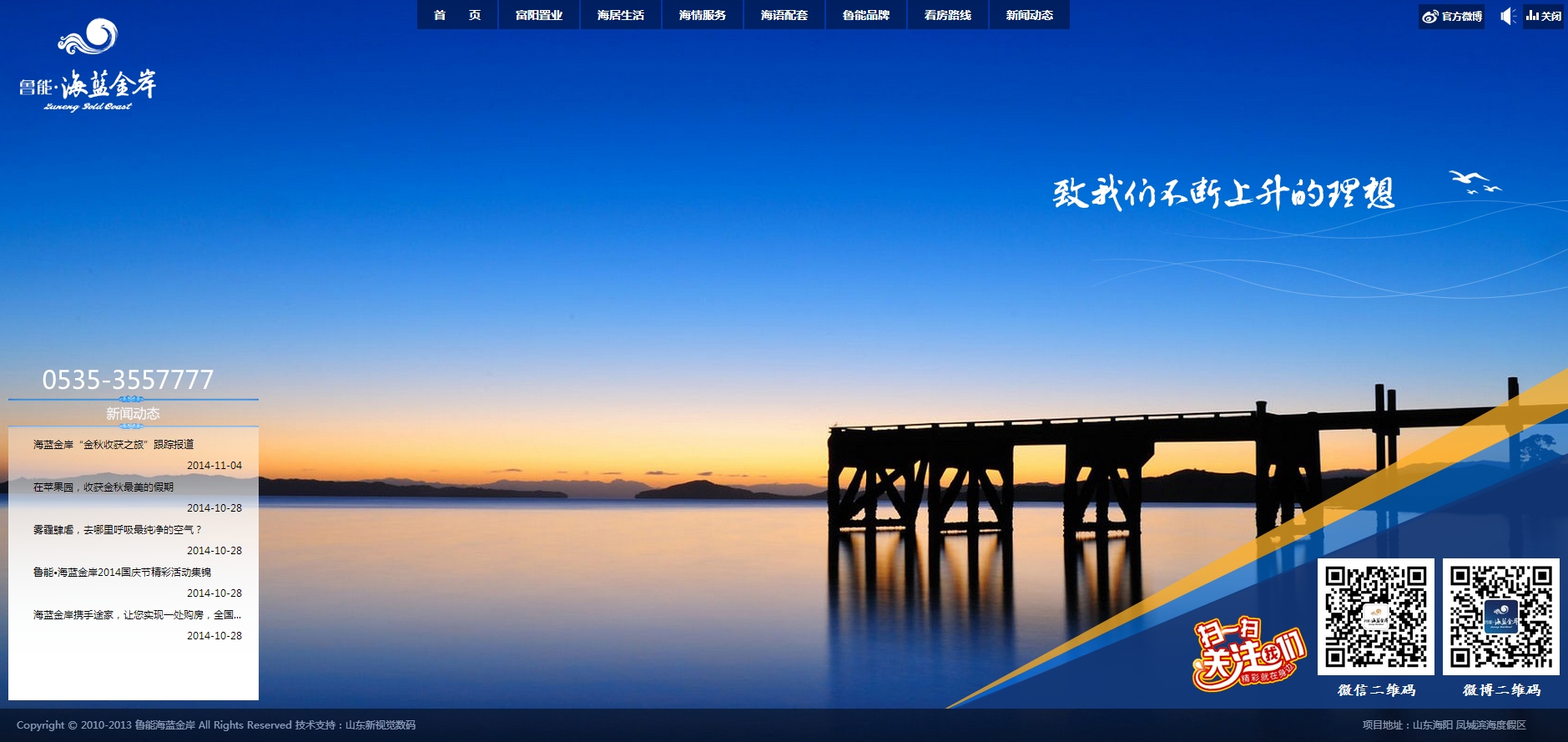The image size is (1568, 742).
Task: Open the 官方微博 Weibo link
Action: (1452, 16)
